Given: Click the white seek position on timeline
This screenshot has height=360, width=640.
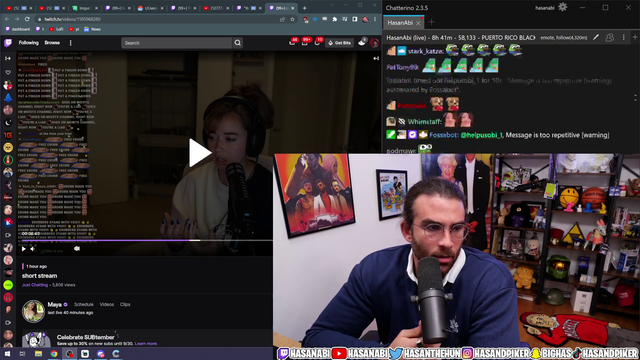Looking at the screenshot, I should tap(195, 240).
